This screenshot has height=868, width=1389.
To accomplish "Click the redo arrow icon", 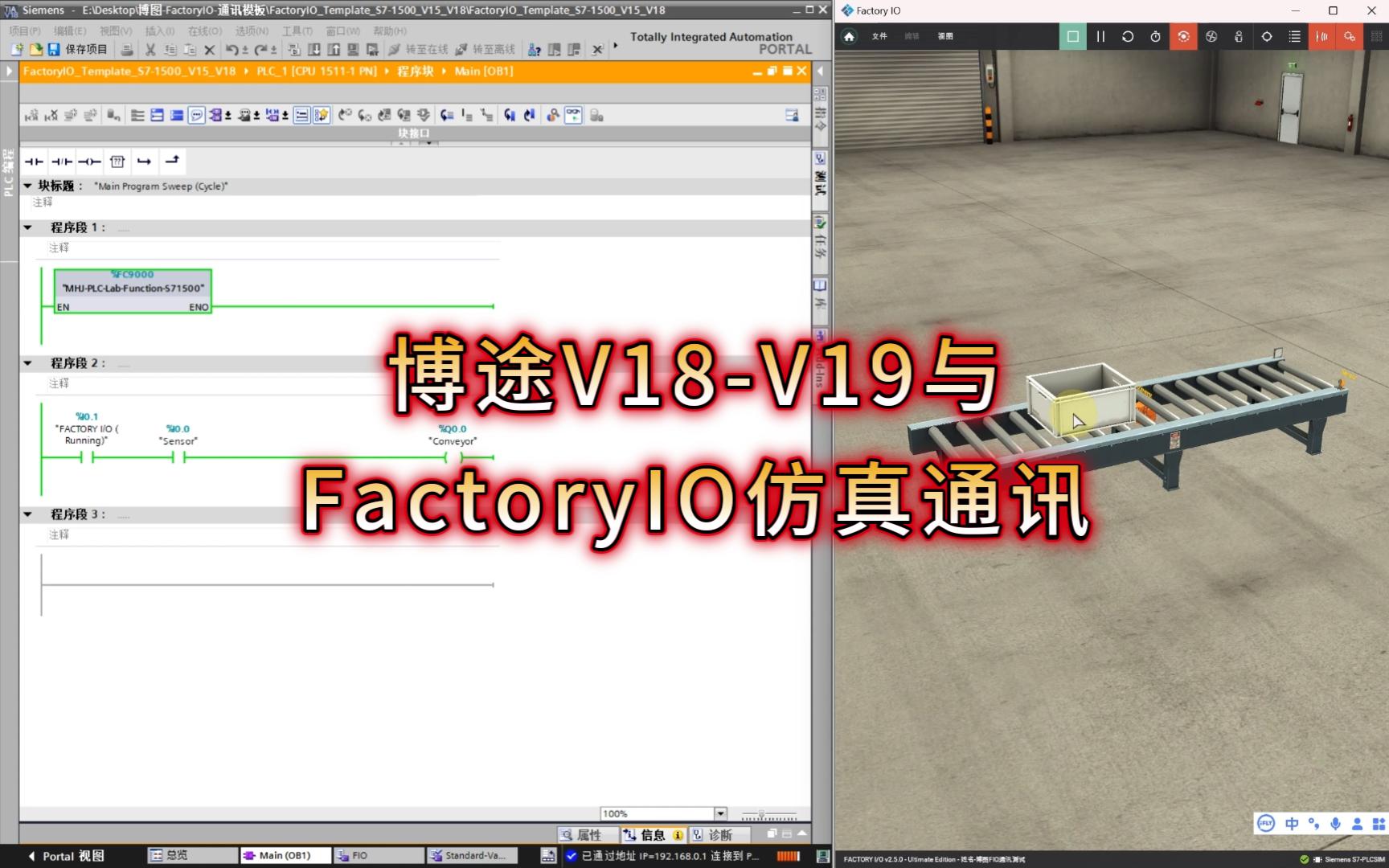I will 260,50.
